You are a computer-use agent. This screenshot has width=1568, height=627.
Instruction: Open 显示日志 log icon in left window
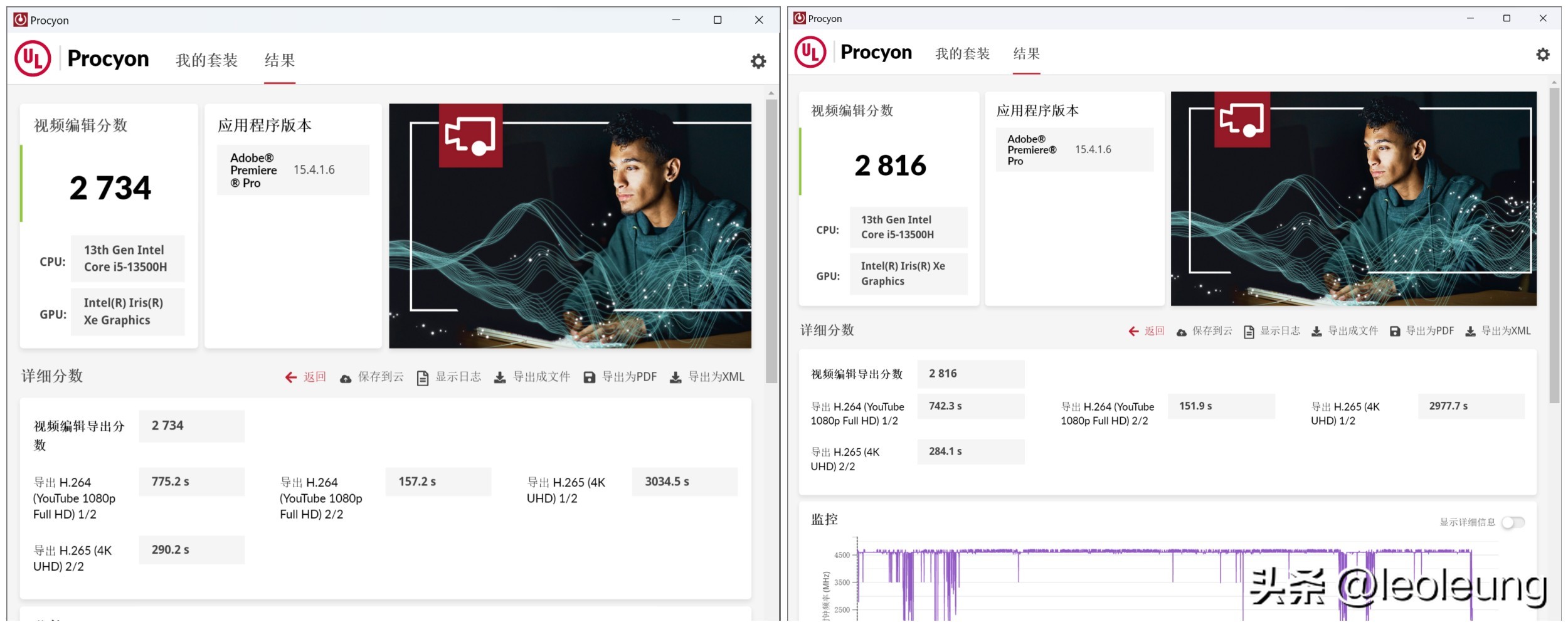(424, 377)
